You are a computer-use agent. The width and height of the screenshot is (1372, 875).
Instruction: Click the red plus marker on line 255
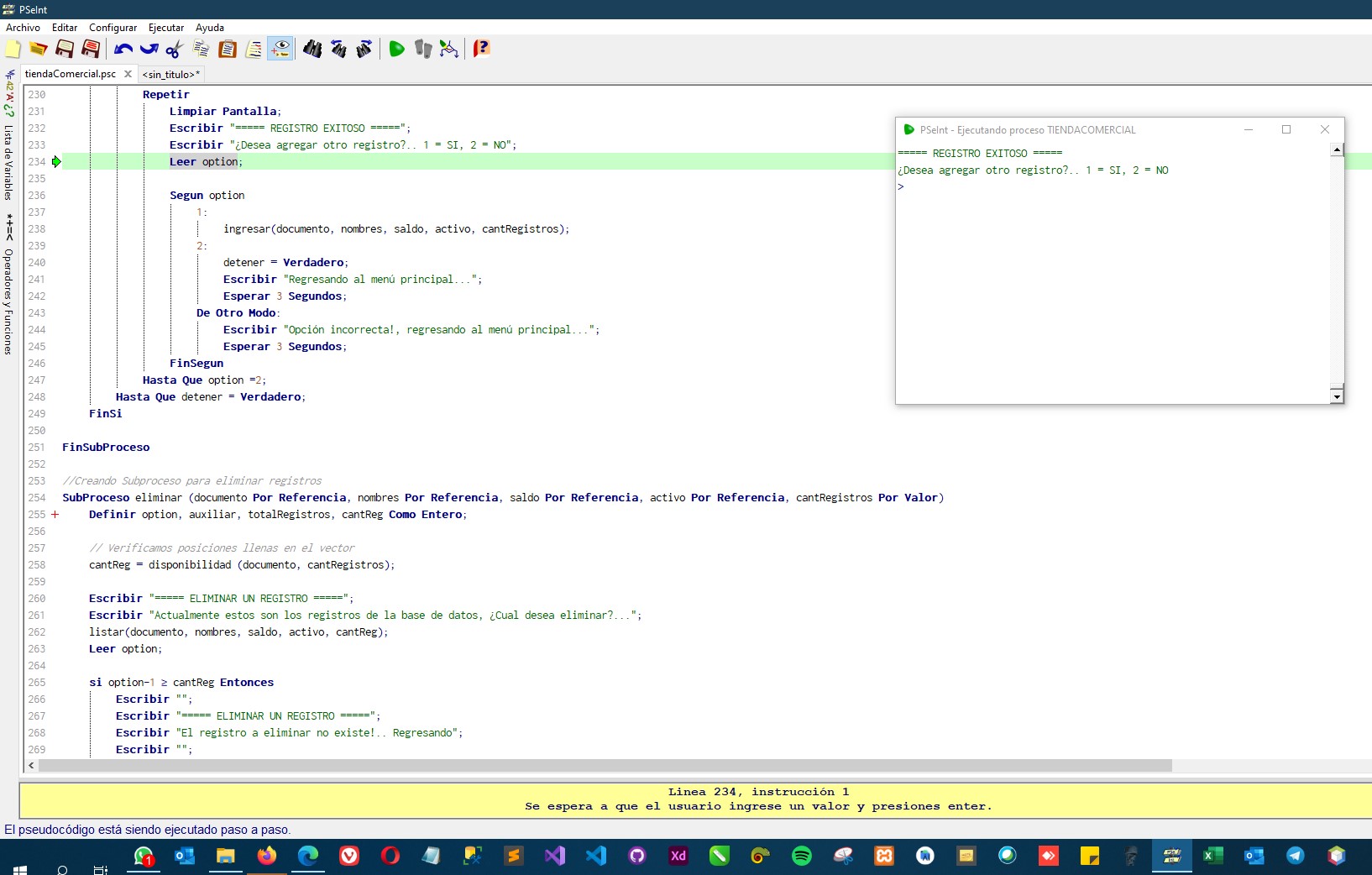tap(55, 514)
